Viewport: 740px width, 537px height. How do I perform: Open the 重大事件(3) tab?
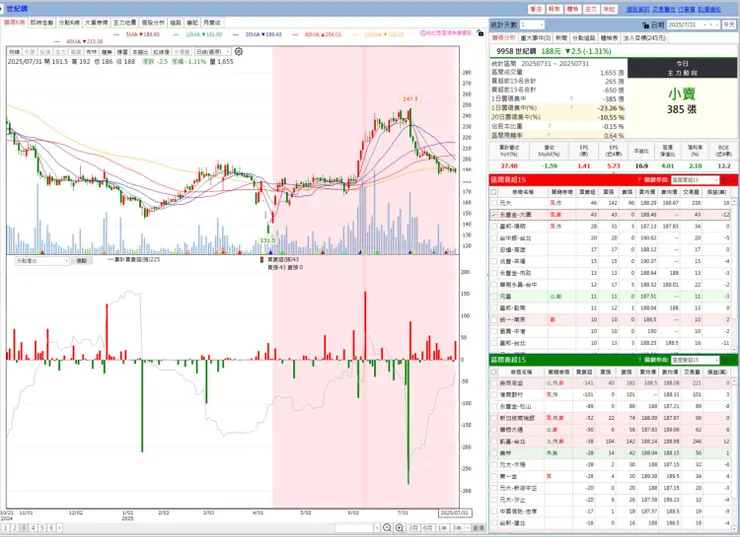tap(535, 38)
